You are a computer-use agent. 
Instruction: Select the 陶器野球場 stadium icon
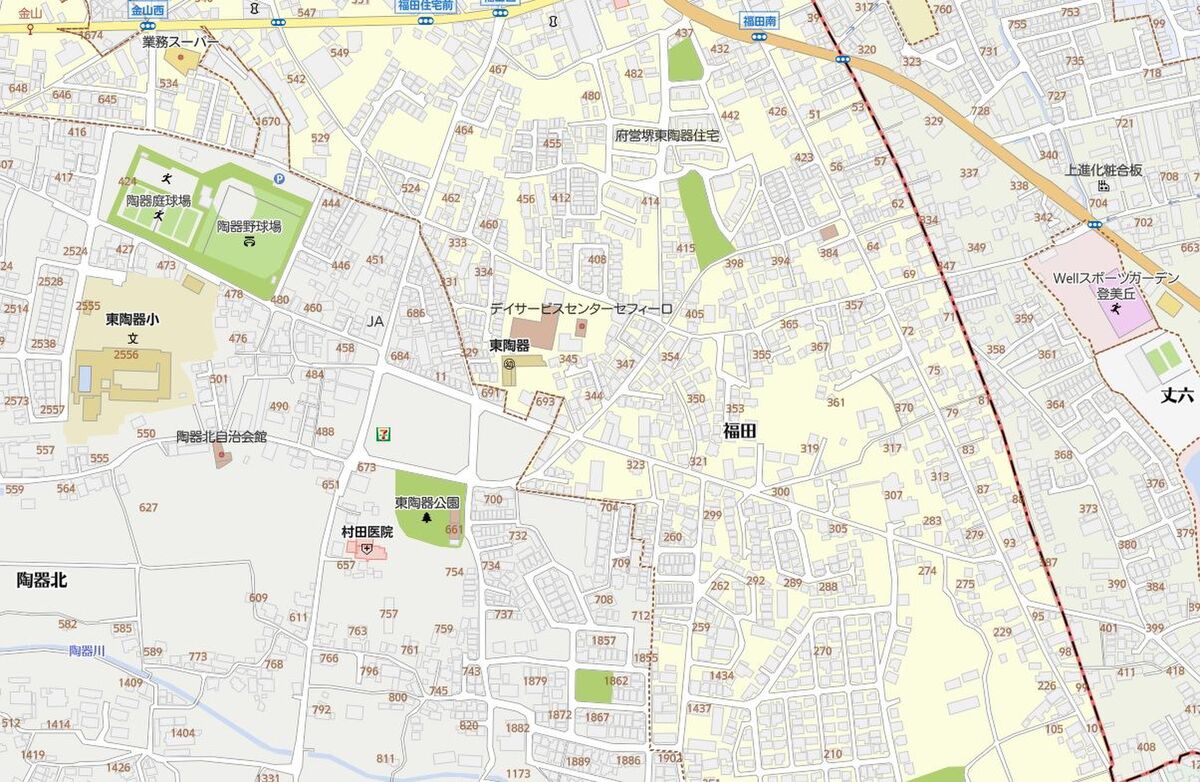(x=249, y=242)
